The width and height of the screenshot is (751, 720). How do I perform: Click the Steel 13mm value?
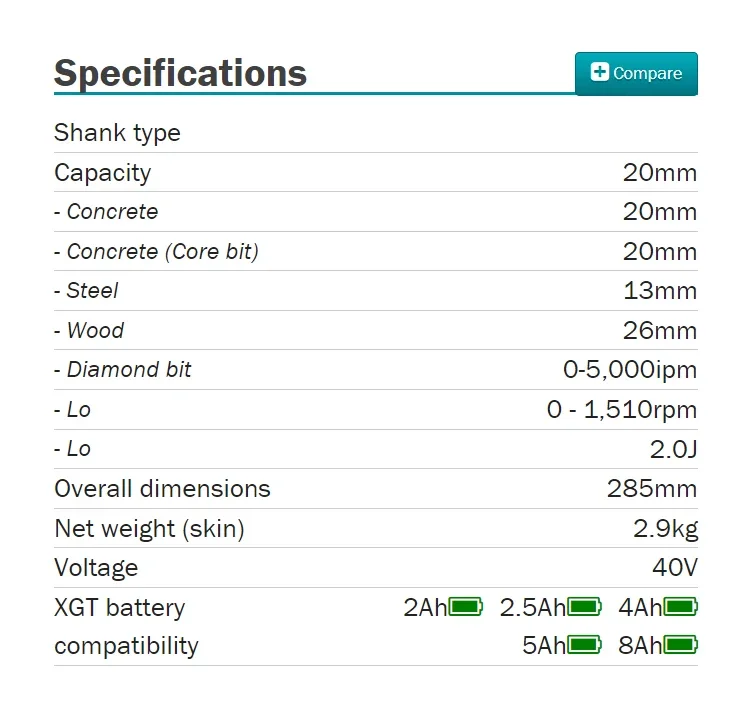tap(660, 291)
